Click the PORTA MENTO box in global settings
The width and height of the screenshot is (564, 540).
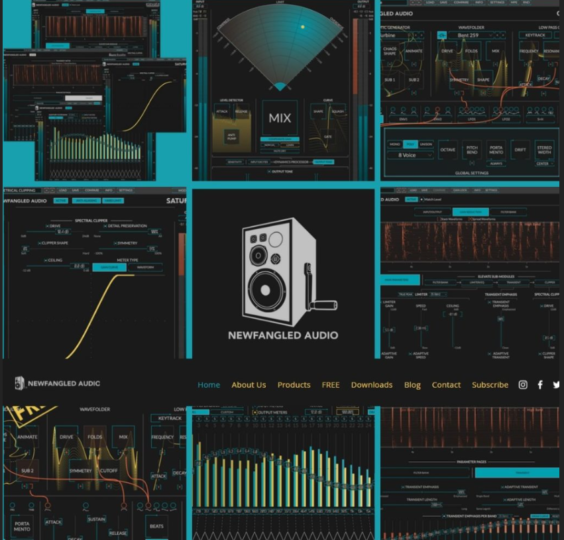(x=496, y=150)
